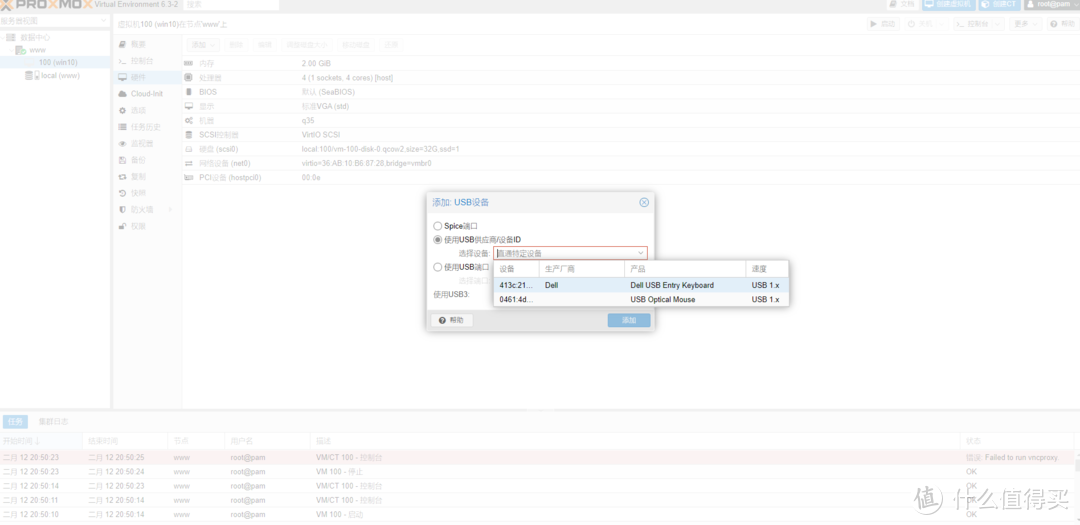
Task: Select the Spice端口 radio option
Action: click(x=437, y=226)
